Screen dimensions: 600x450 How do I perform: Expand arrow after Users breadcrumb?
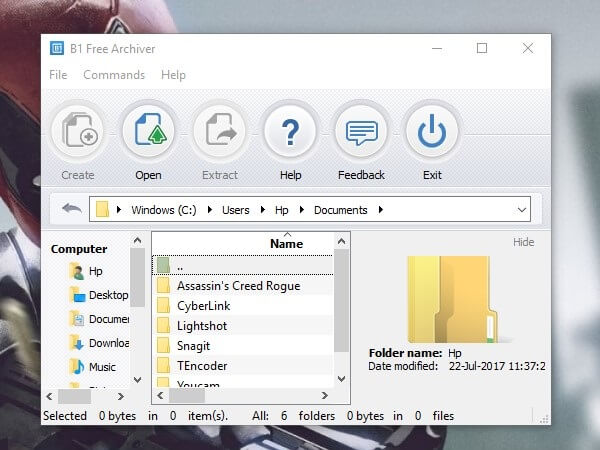pyautogui.click(x=262, y=209)
